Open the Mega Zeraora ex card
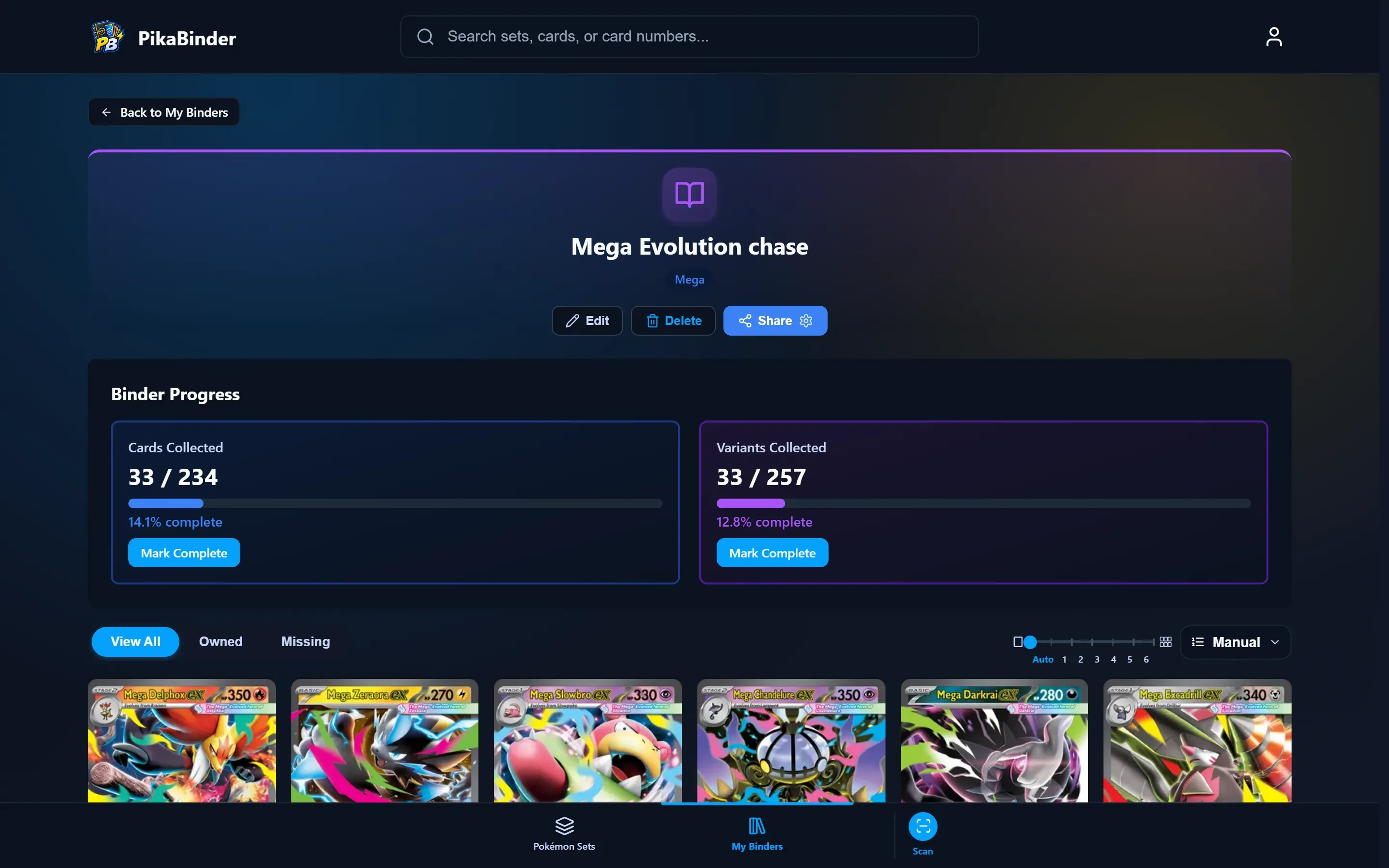Image resolution: width=1389 pixels, height=868 pixels. [x=384, y=741]
